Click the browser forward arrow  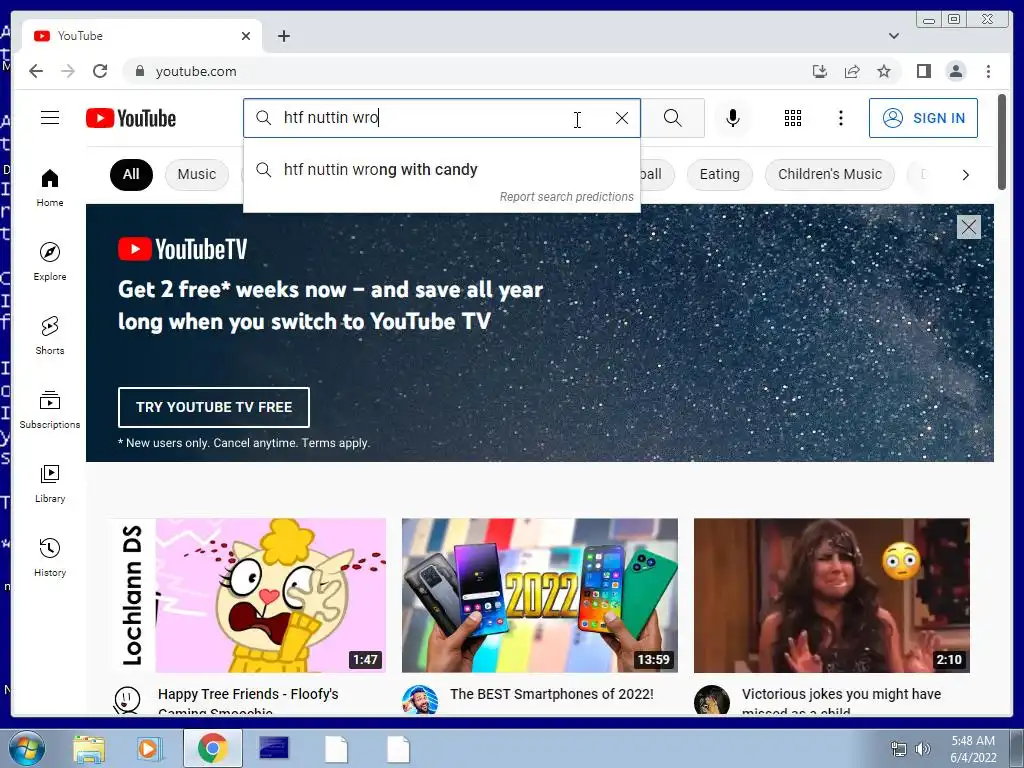tap(68, 71)
